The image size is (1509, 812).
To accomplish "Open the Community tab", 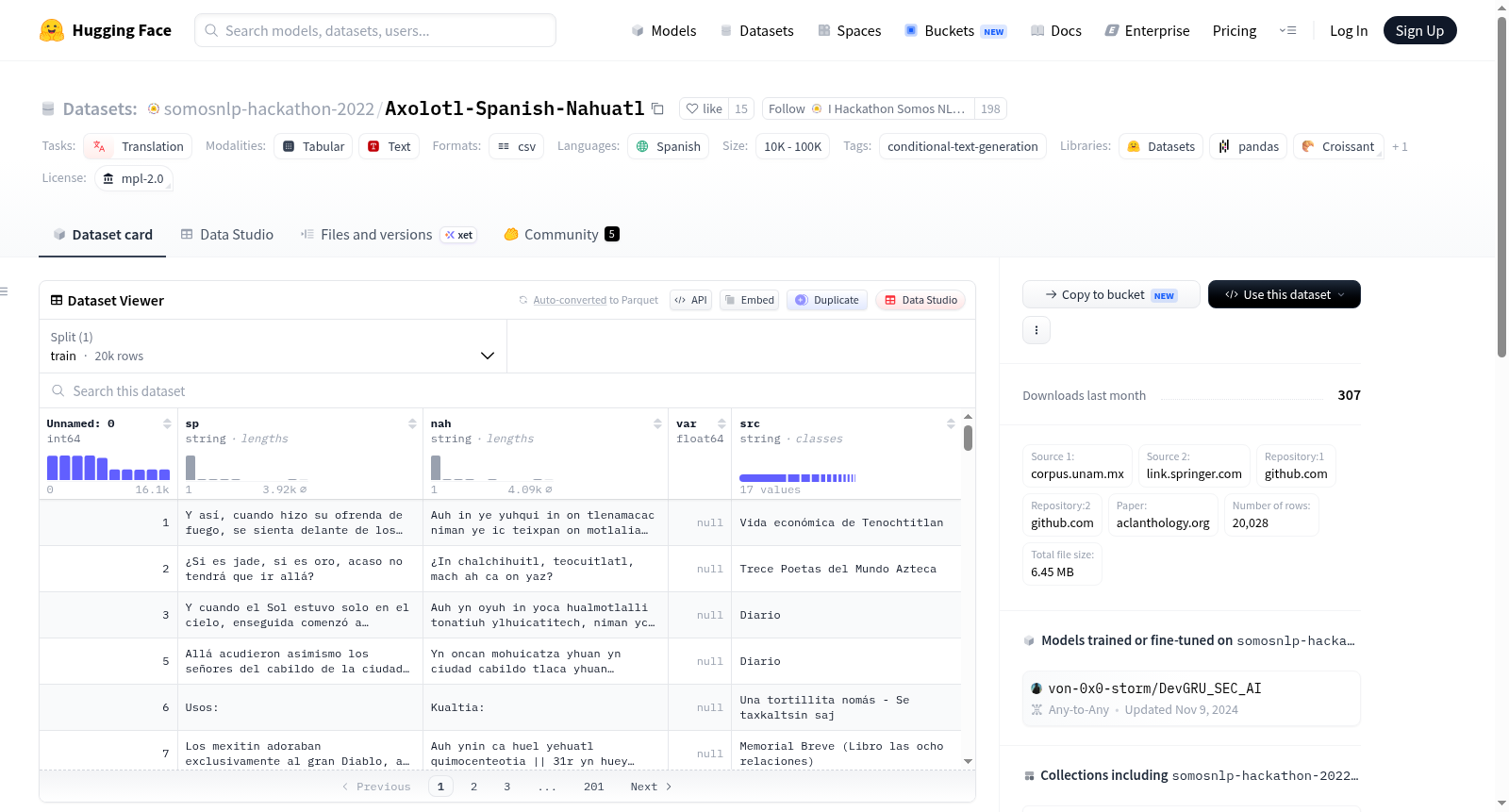I will coord(561,235).
